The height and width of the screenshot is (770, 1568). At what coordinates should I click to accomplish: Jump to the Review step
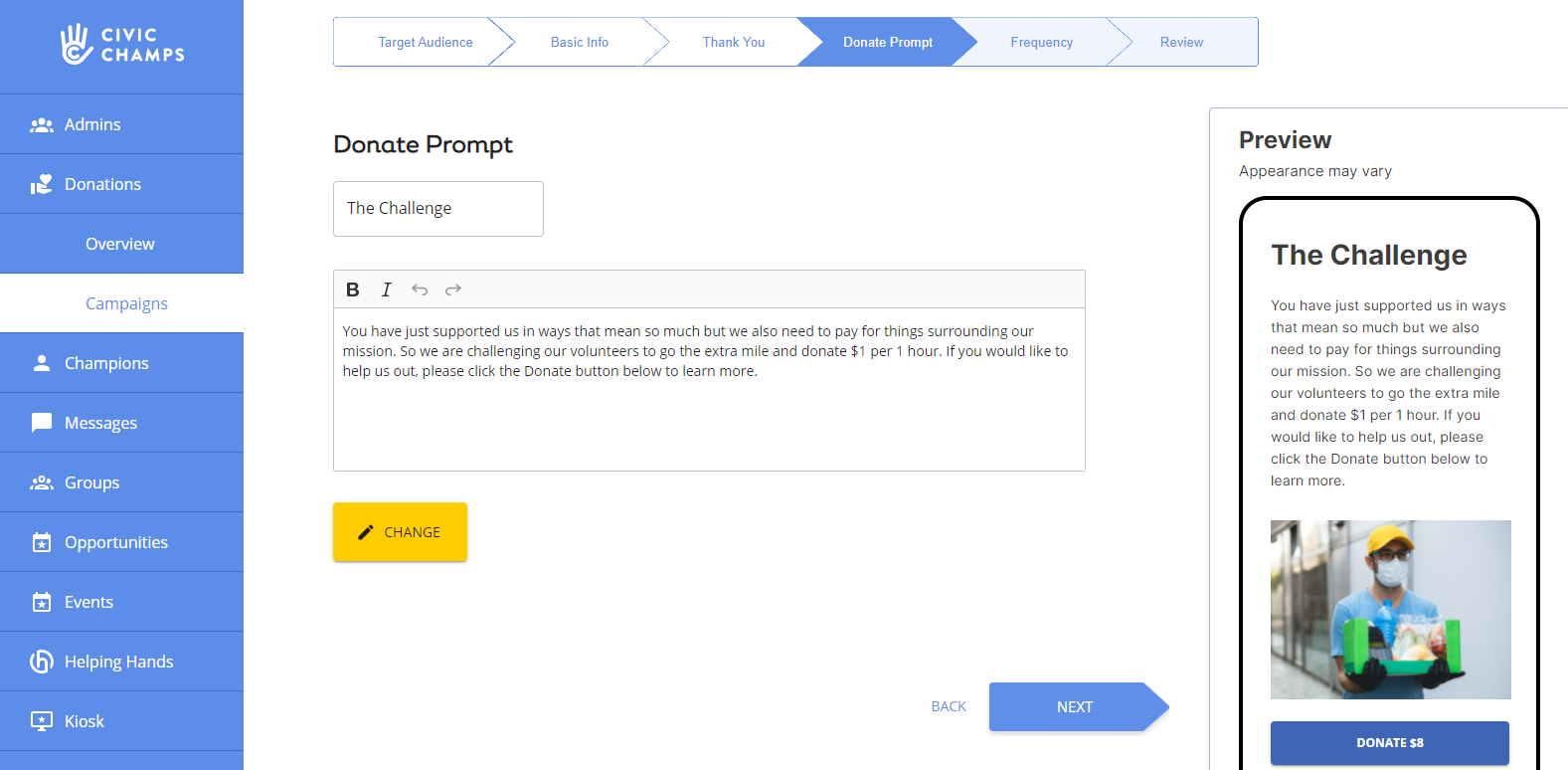click(x=1181, y=42)
